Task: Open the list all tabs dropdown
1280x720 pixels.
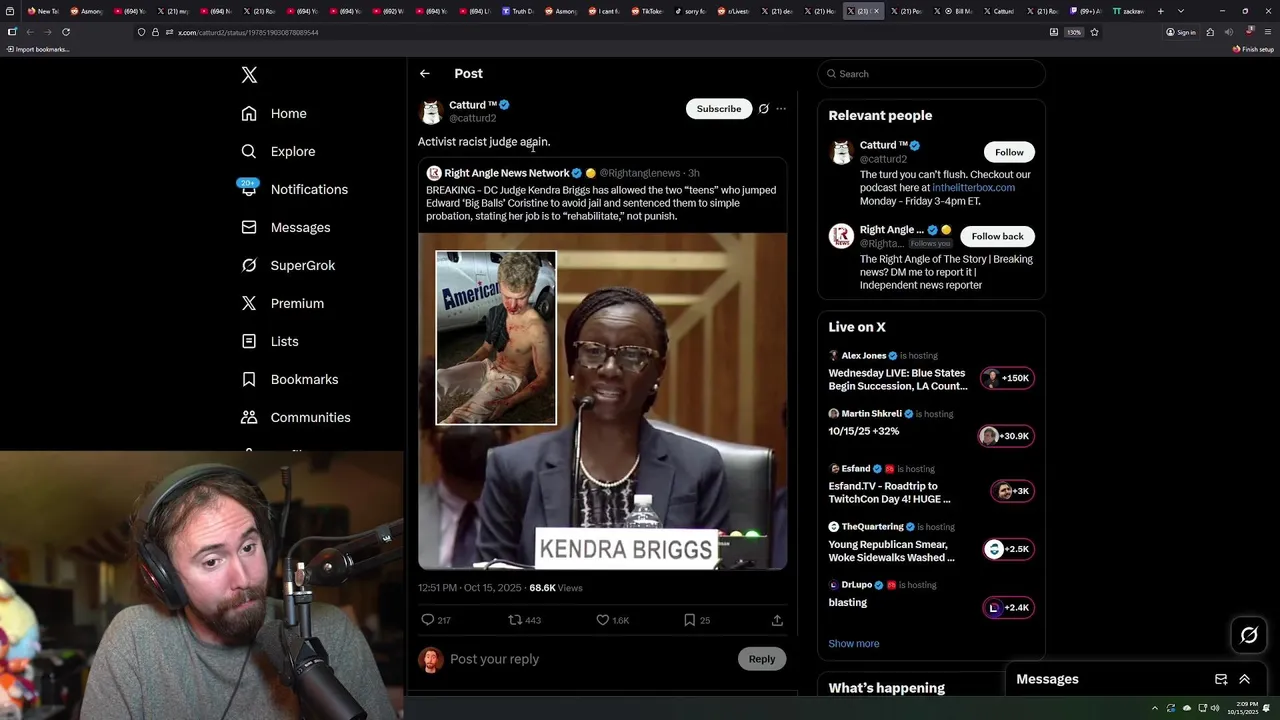Action: point(1181,11)
